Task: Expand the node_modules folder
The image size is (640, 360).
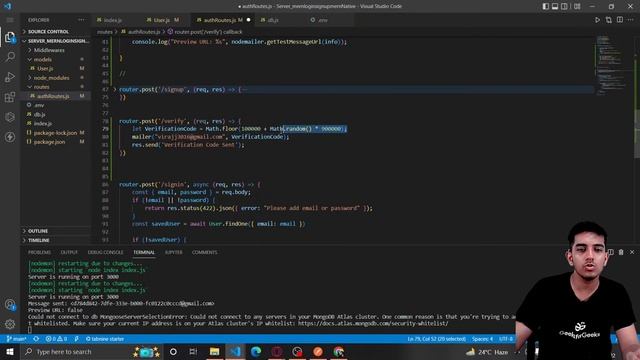Action: (51, 78)
